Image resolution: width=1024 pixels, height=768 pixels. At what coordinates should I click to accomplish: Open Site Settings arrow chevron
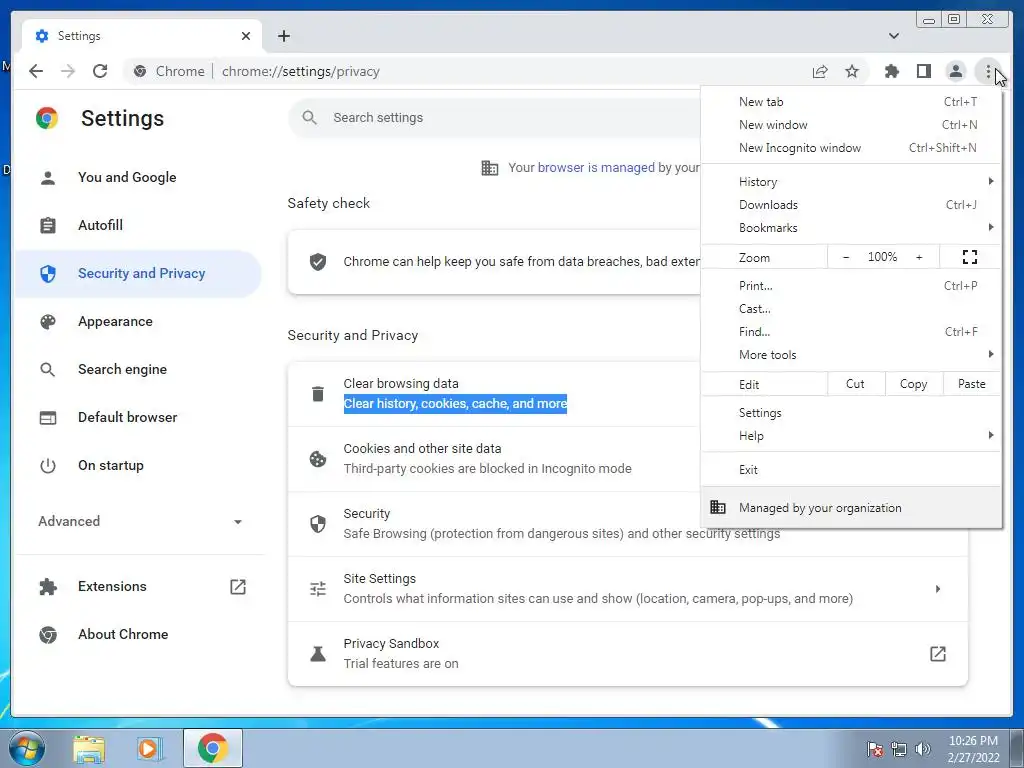938,589
